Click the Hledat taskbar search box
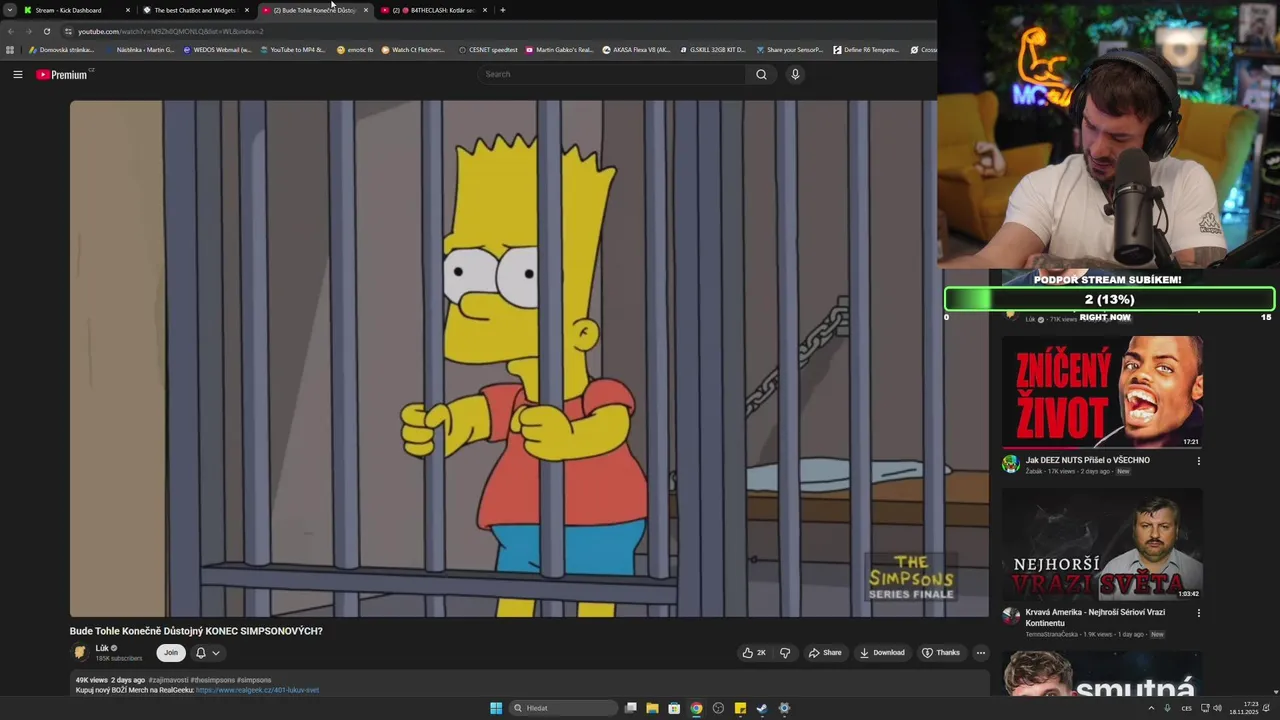Viewport: 1280px width, 720px height. click(x=563, y=708)
